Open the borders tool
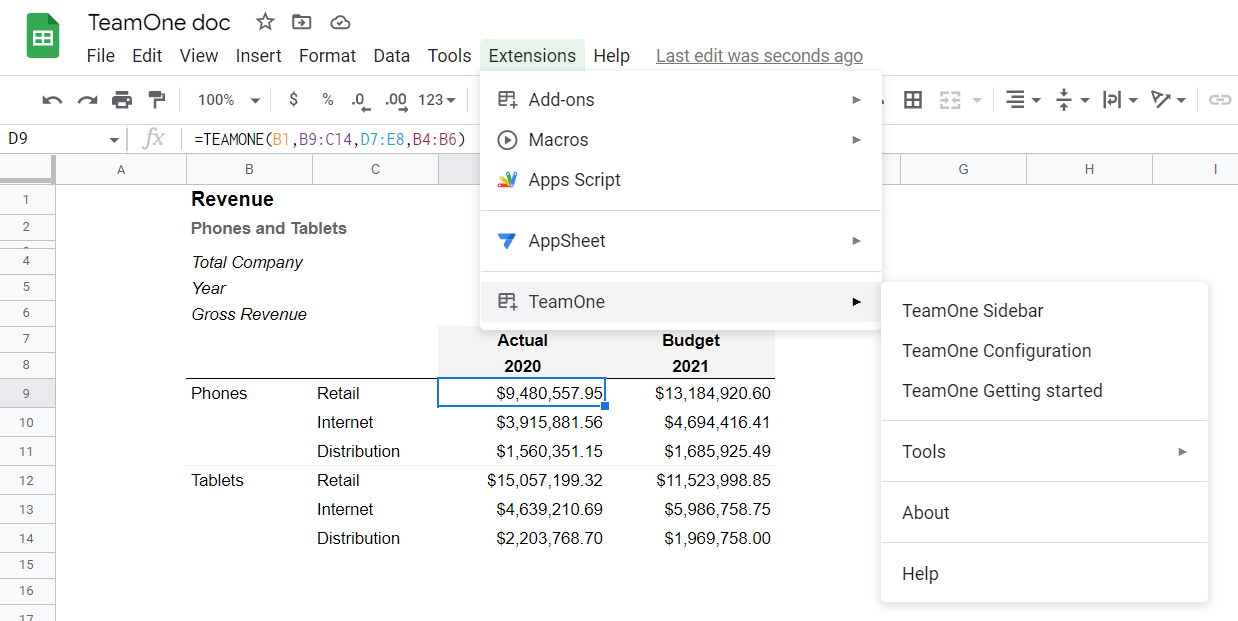This screenshot has height=621, width=1238. click(912, 100)
